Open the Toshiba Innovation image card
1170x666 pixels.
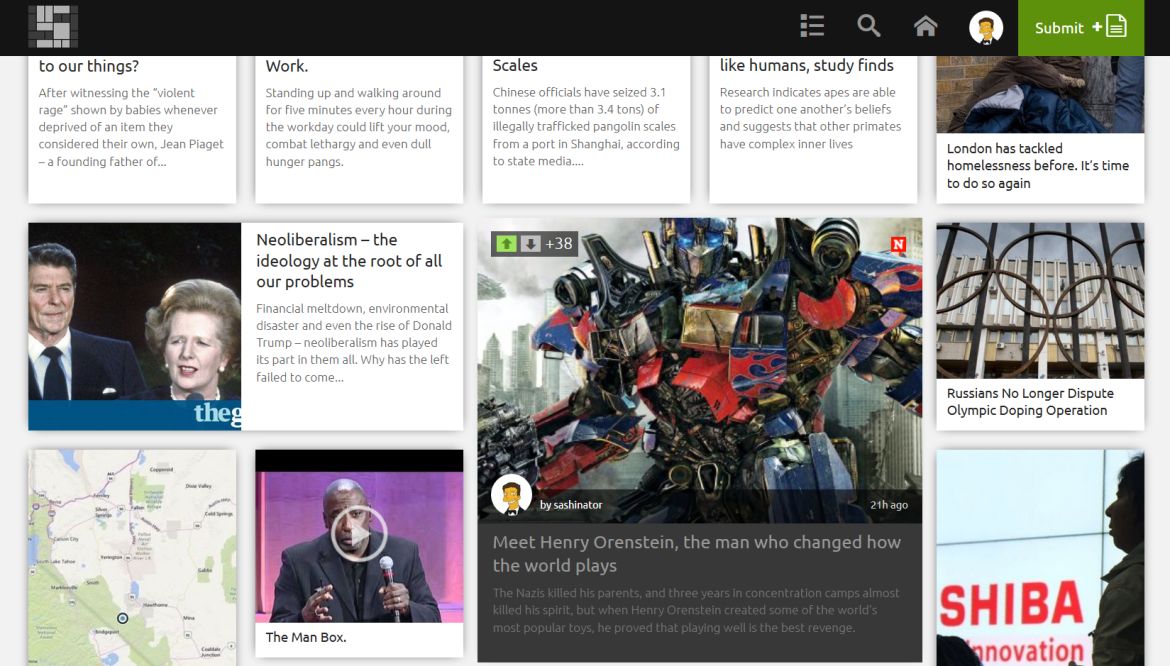click(x=1040, y=558)
